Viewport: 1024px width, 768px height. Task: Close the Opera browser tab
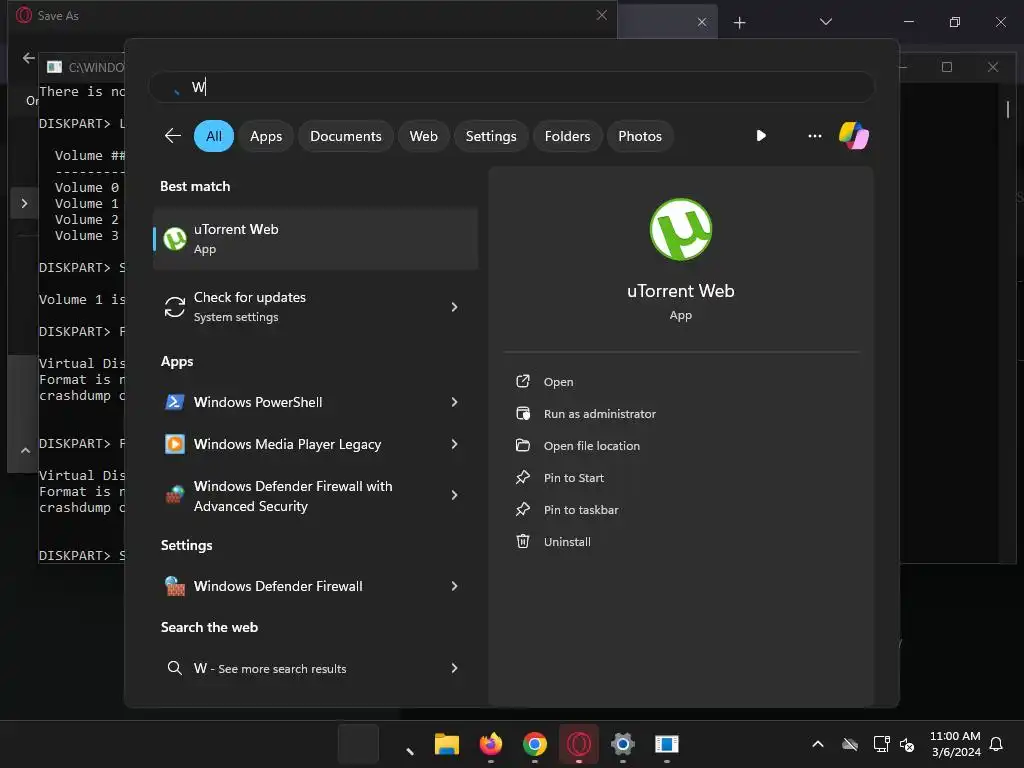pyautogui.click(x=702, y=22)
